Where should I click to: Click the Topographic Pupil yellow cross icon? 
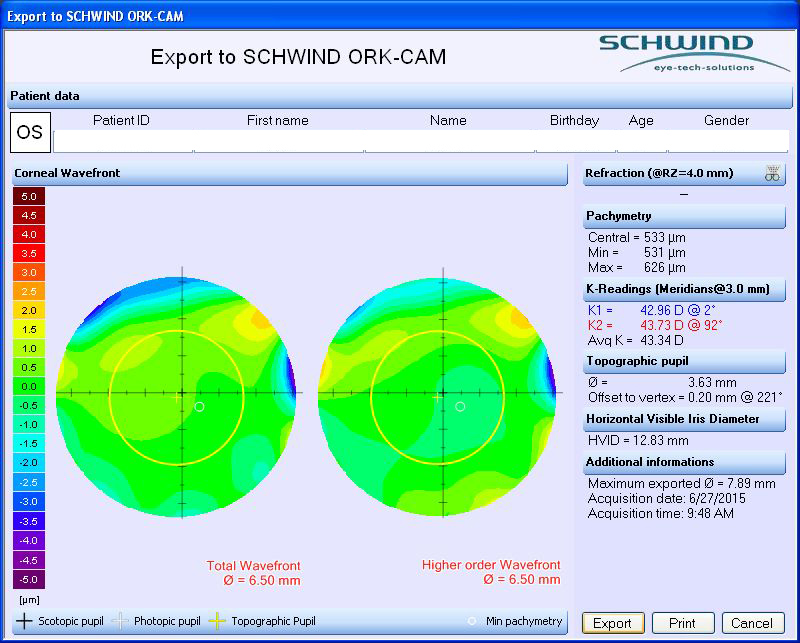point(217,621)
